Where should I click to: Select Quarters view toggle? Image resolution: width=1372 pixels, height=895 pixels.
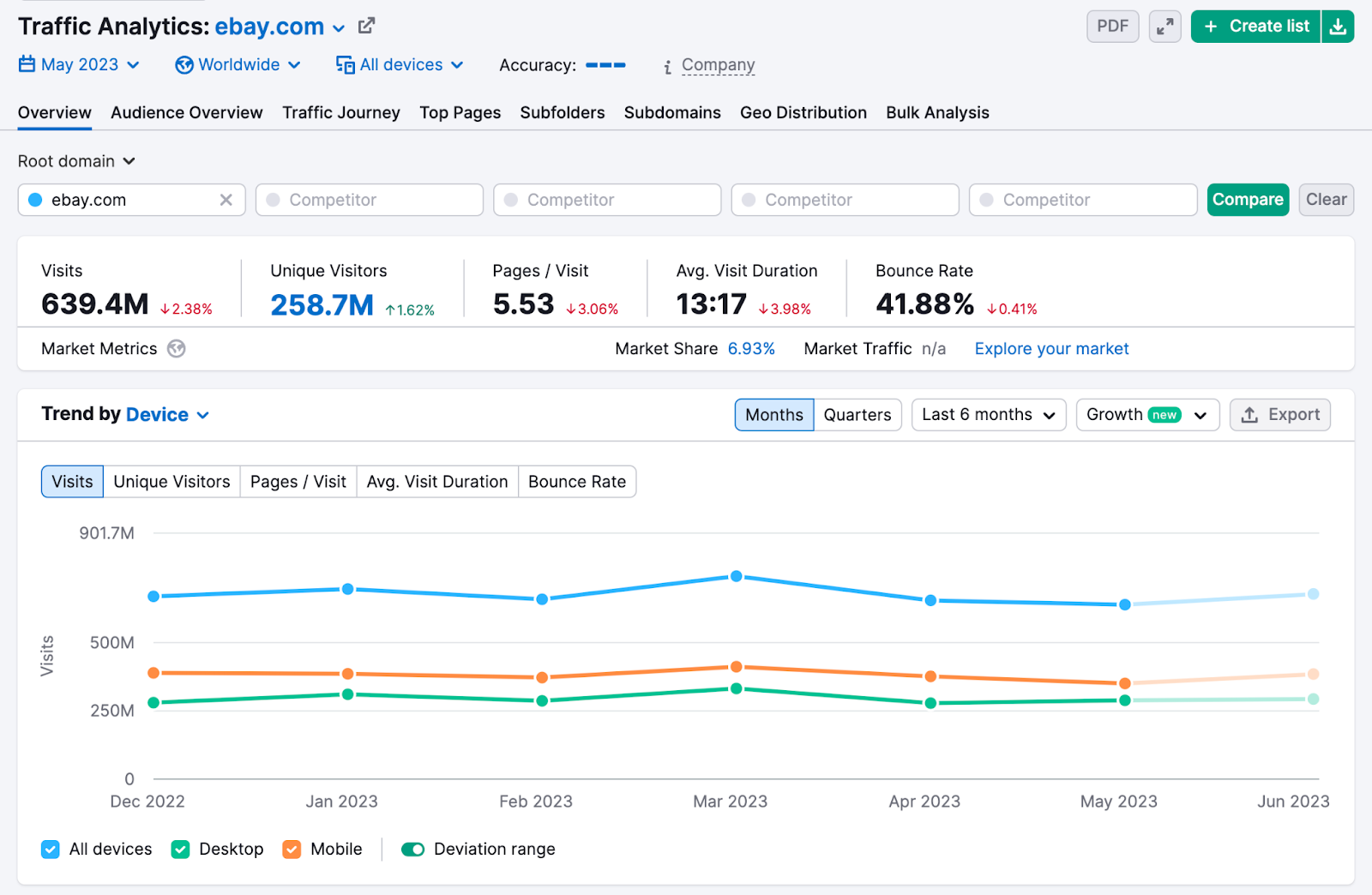click(x=857, y=415)
